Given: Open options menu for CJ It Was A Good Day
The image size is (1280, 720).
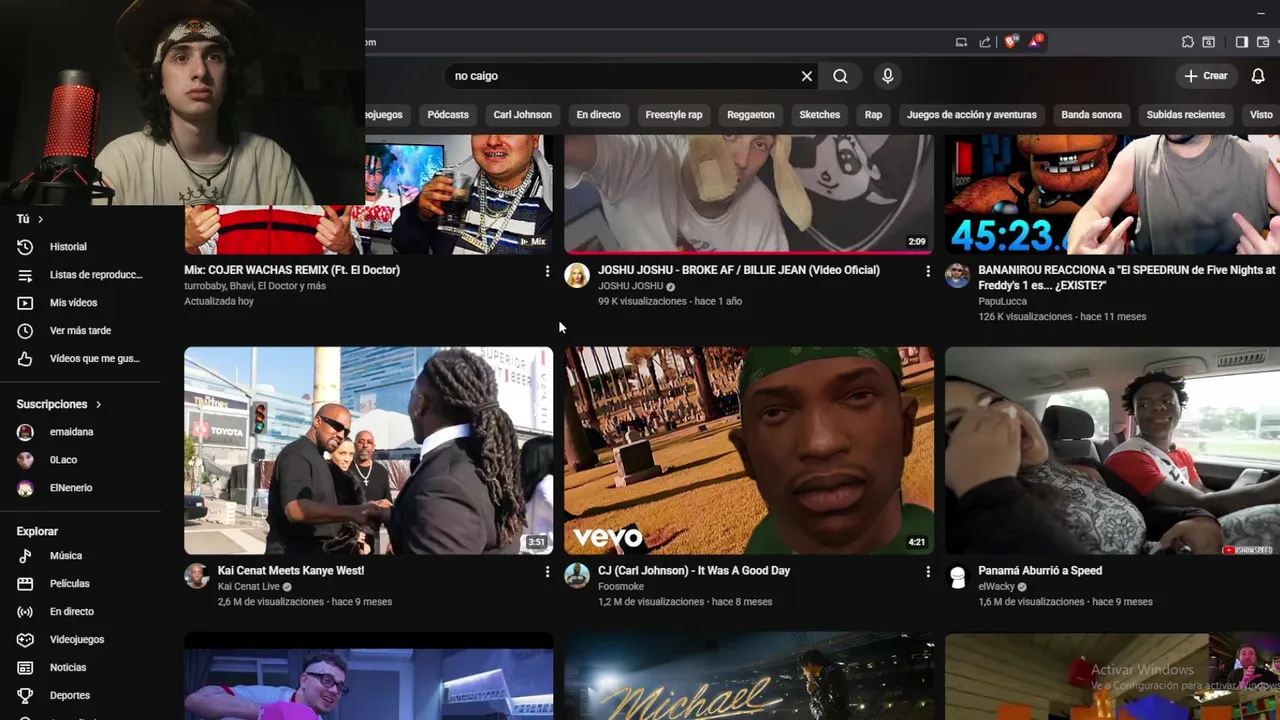Looking at the screenshot, I should pyautogui.click(x=928, y=572).
